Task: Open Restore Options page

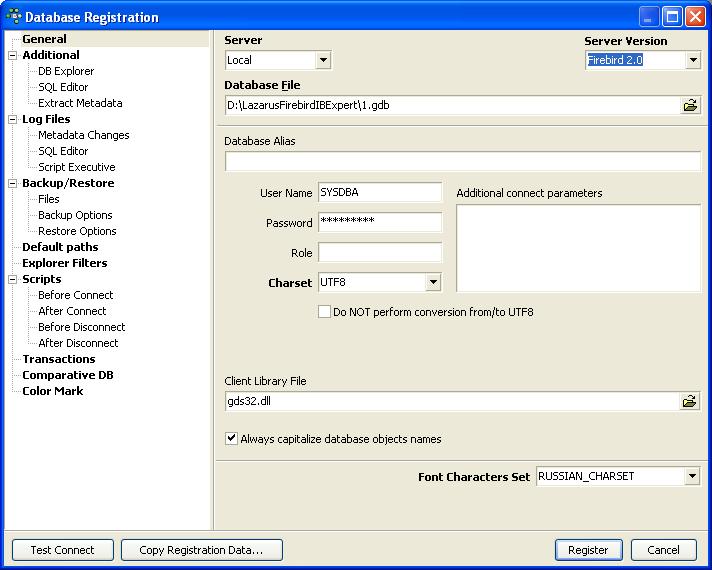Action: coord(77,231)
